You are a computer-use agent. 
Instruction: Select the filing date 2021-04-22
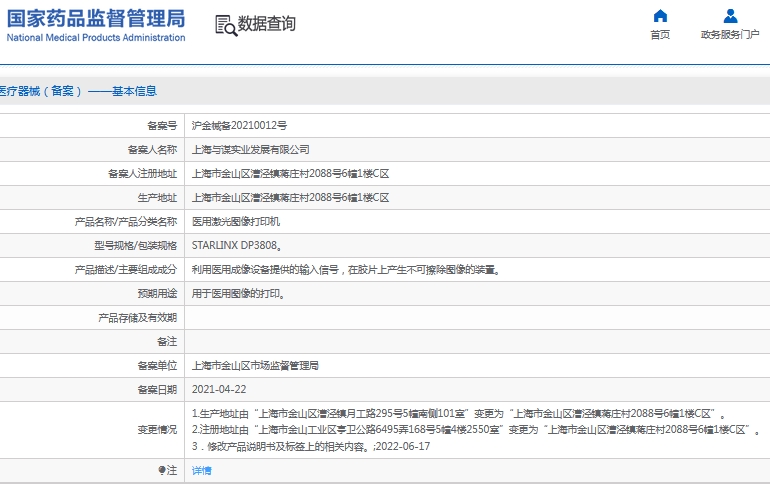[x=219, y=390]
